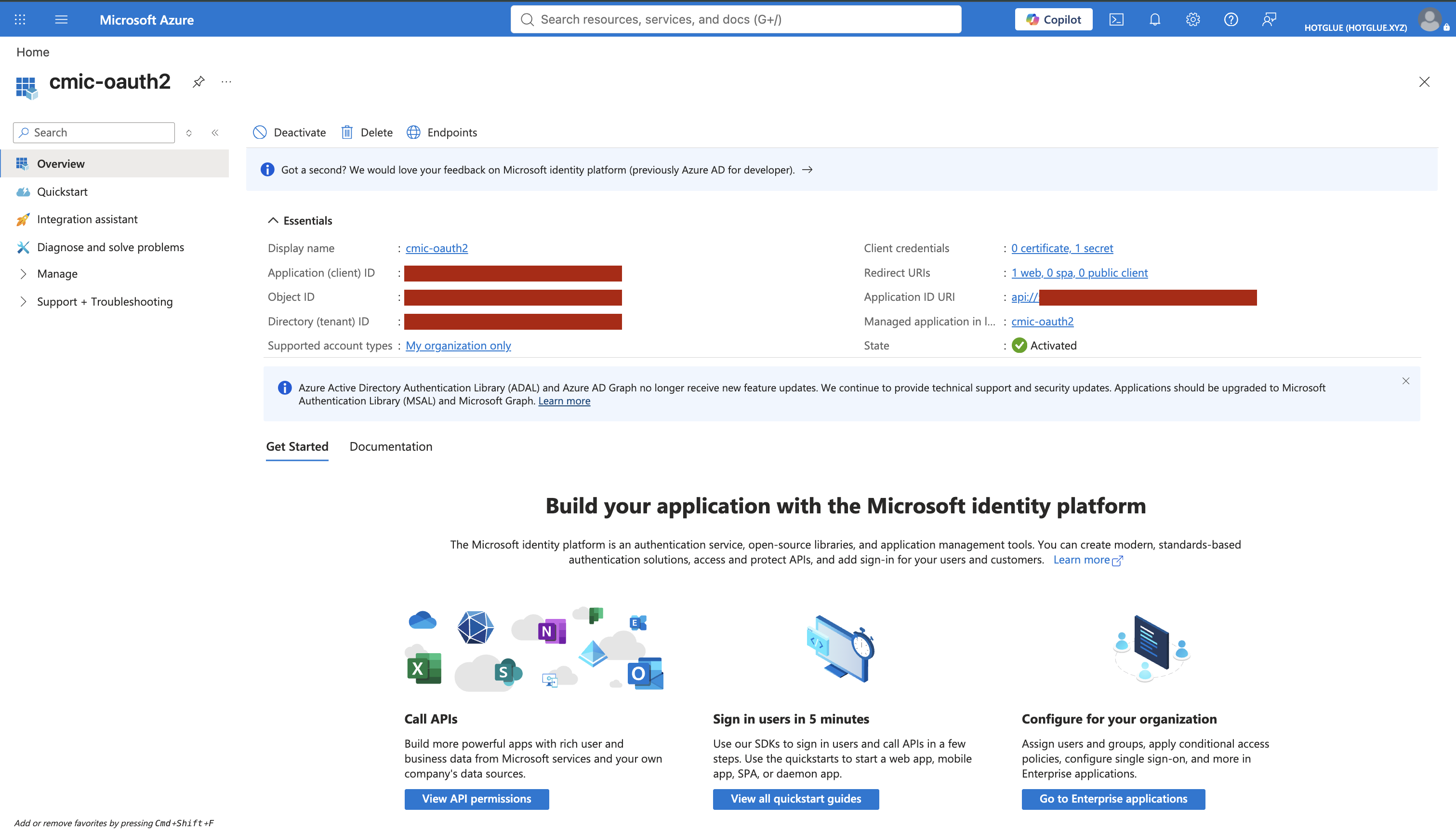This screenshot has height=832, width=1456.
Task: Open the more options ellipsis next to cmic-oauth2
Action: coord(226,82)
